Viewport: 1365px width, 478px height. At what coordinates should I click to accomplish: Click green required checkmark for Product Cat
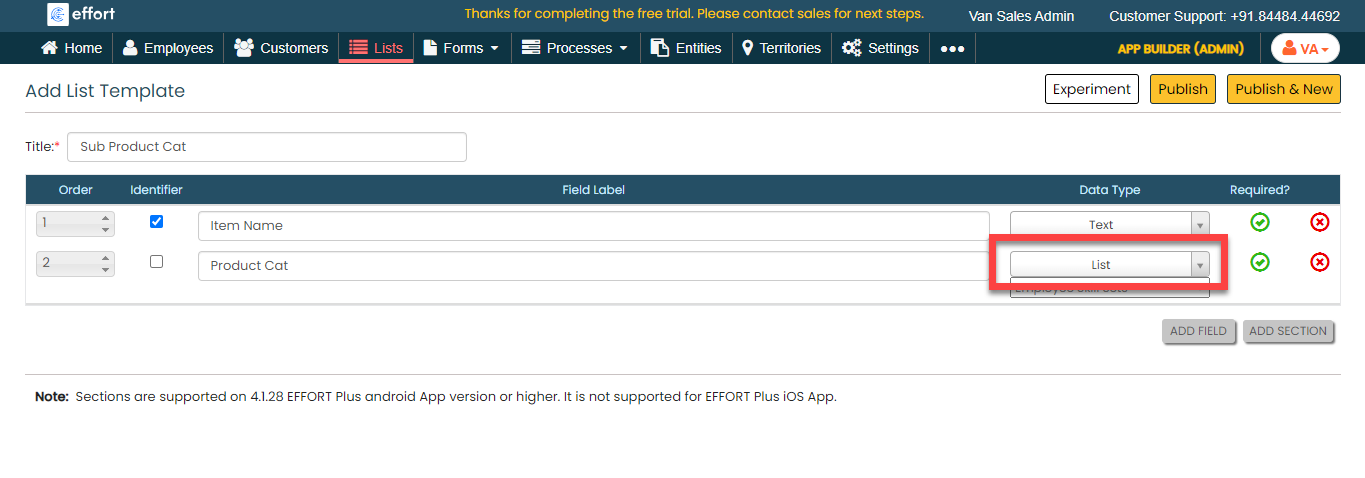tap(1260, 262)
